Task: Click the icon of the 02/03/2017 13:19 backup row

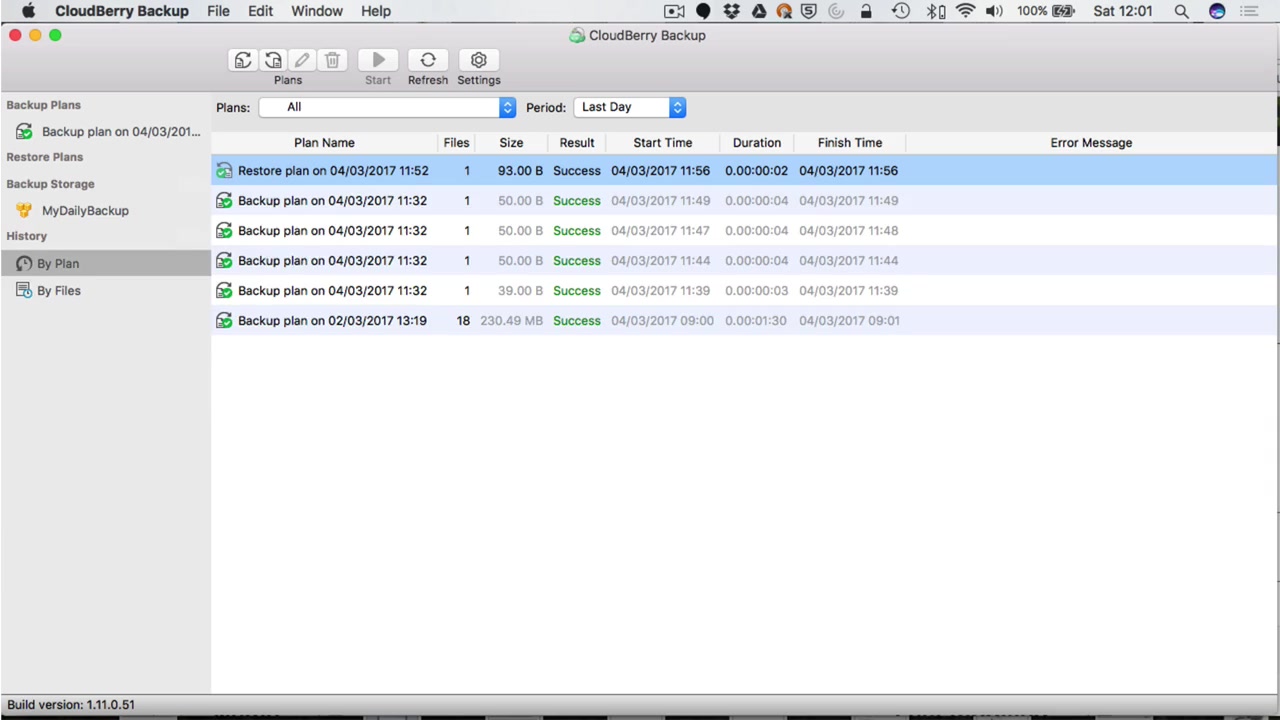Action: coord(224,321)
